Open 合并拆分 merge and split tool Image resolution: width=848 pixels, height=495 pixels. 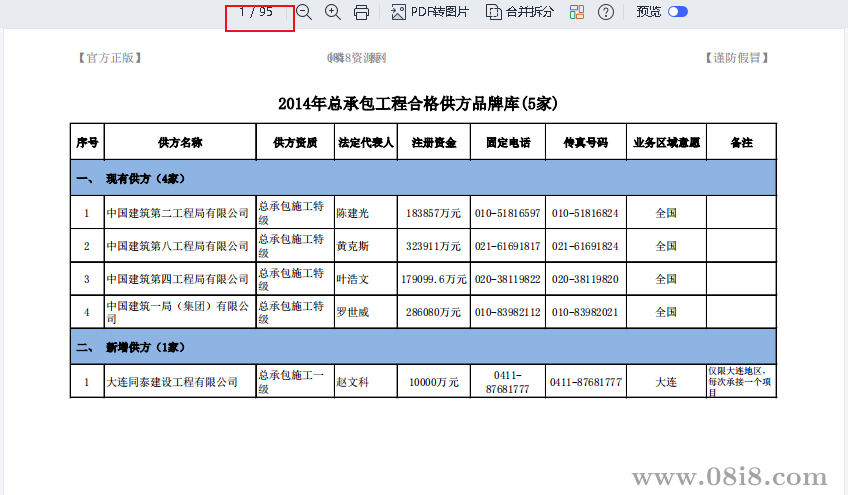click(520, 12)
